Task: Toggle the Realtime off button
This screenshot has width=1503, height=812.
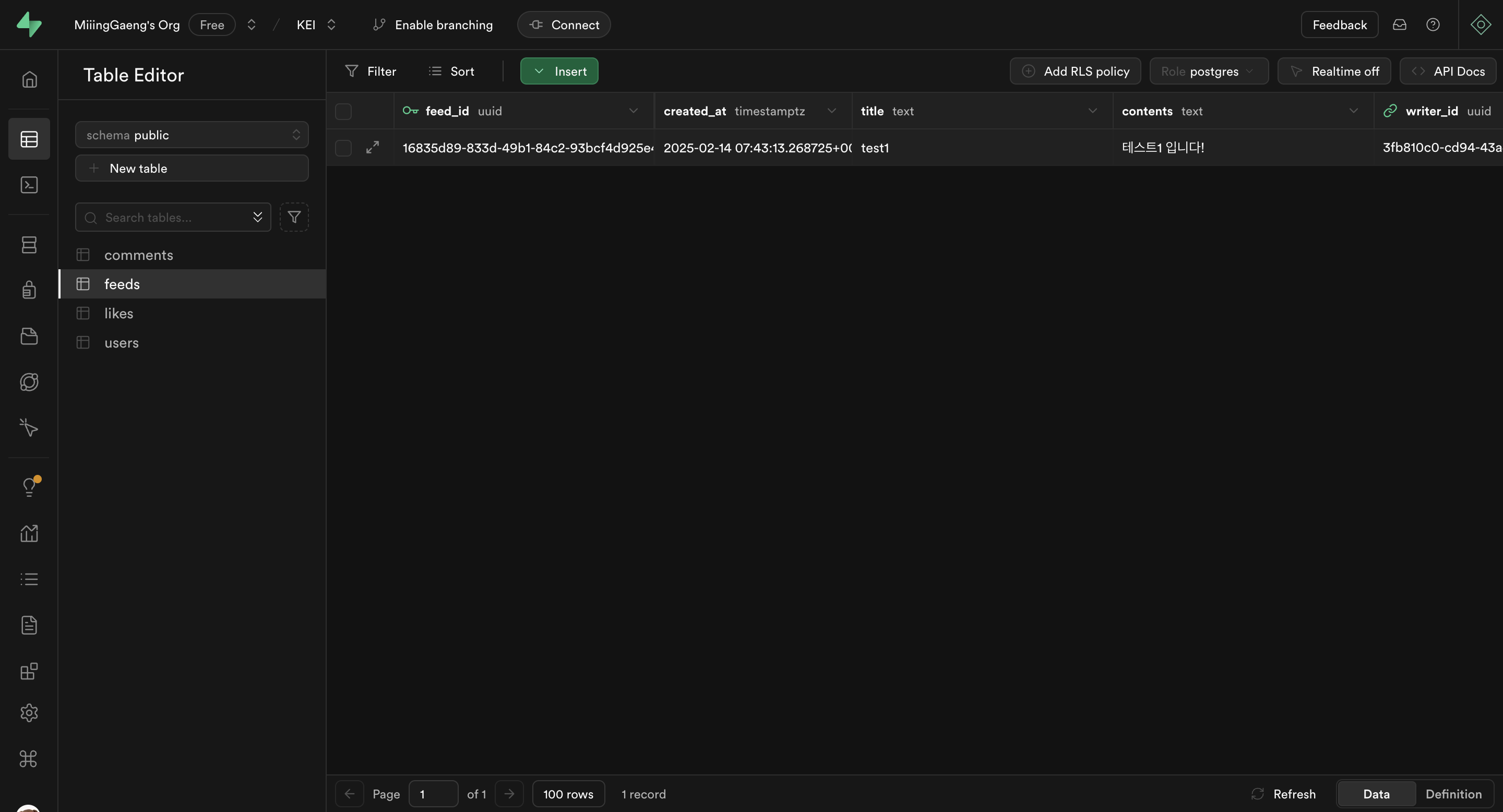Action: (1334, 71)
